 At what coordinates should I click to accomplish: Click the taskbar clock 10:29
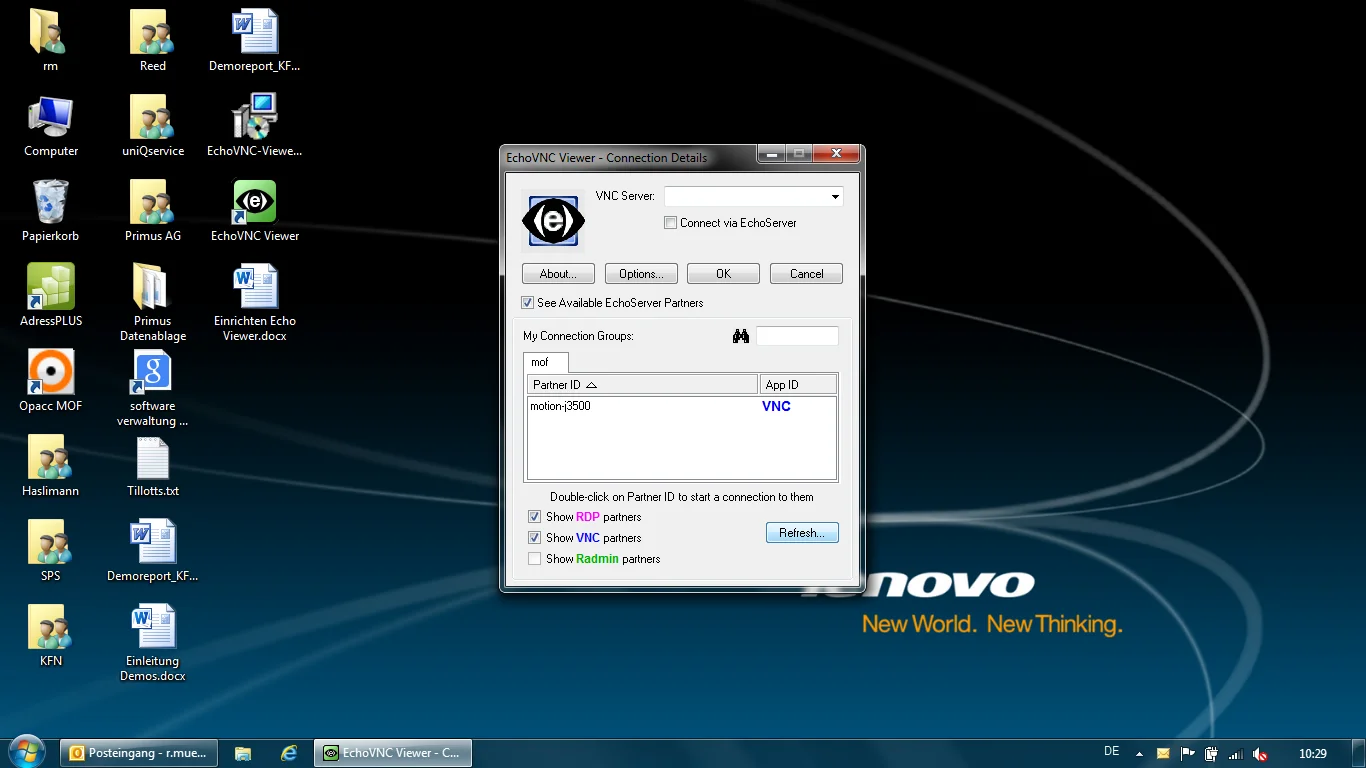(x=1313, y=754)
